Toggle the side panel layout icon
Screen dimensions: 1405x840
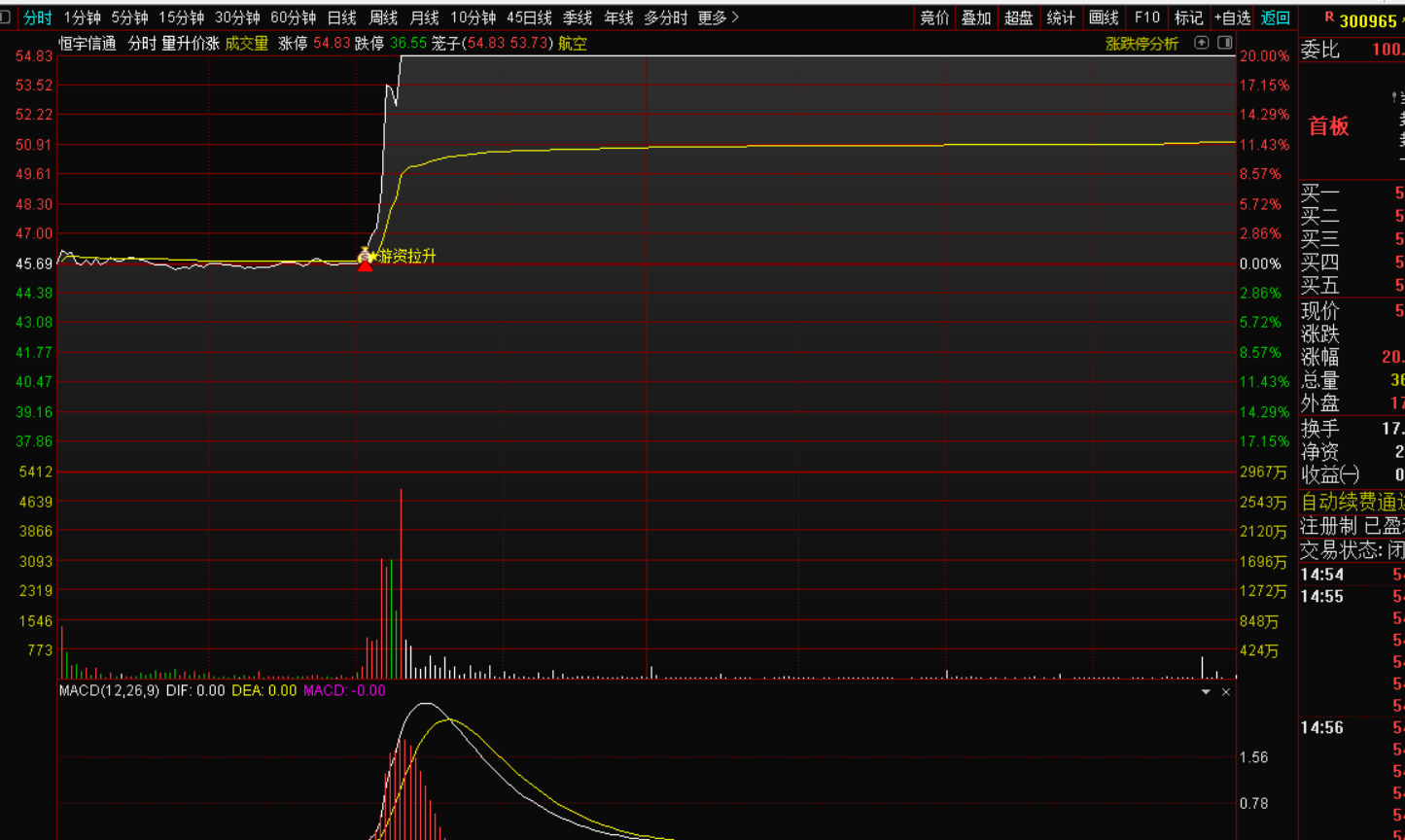[x=1224, y=43]
